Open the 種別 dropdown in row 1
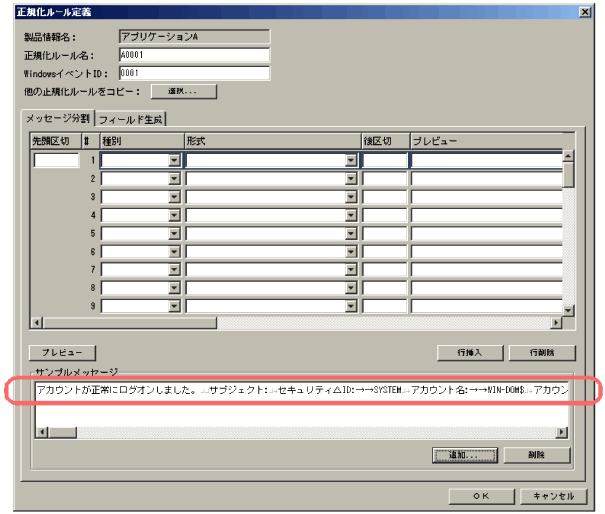This screenshot has width=605, height=514. coord(174,160)
